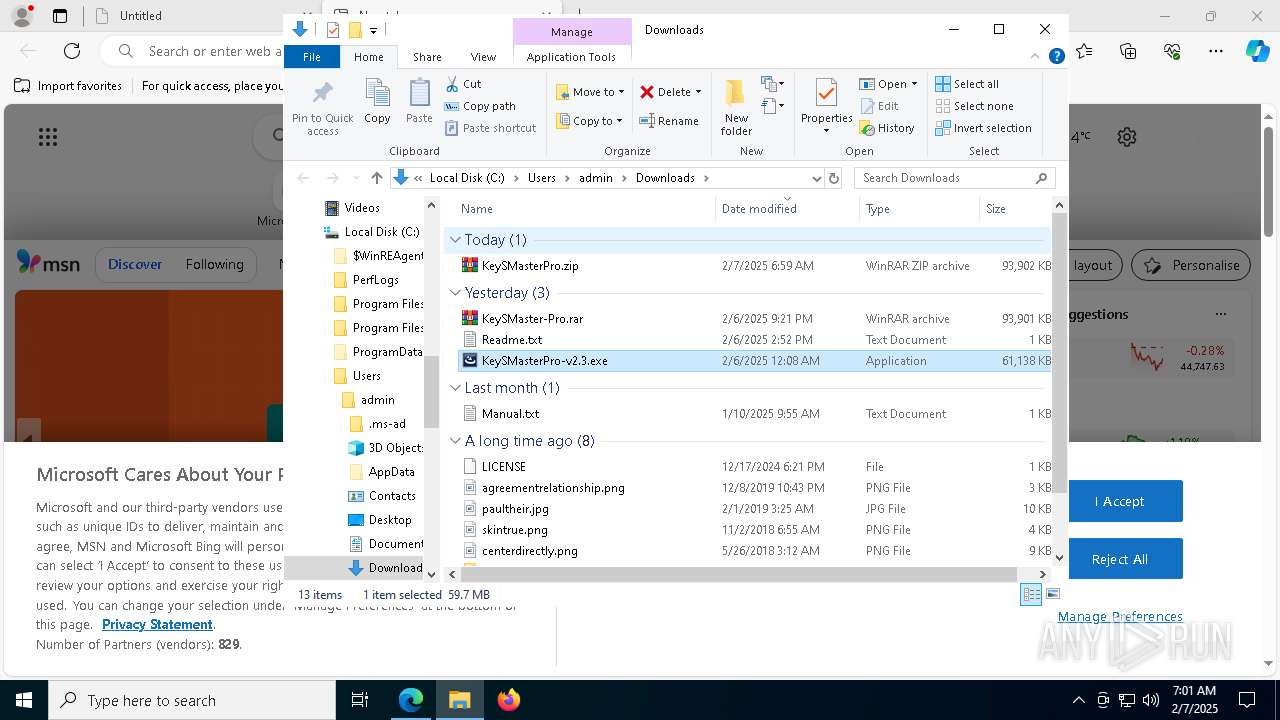Open Copy to dropdown

[590, 121]
